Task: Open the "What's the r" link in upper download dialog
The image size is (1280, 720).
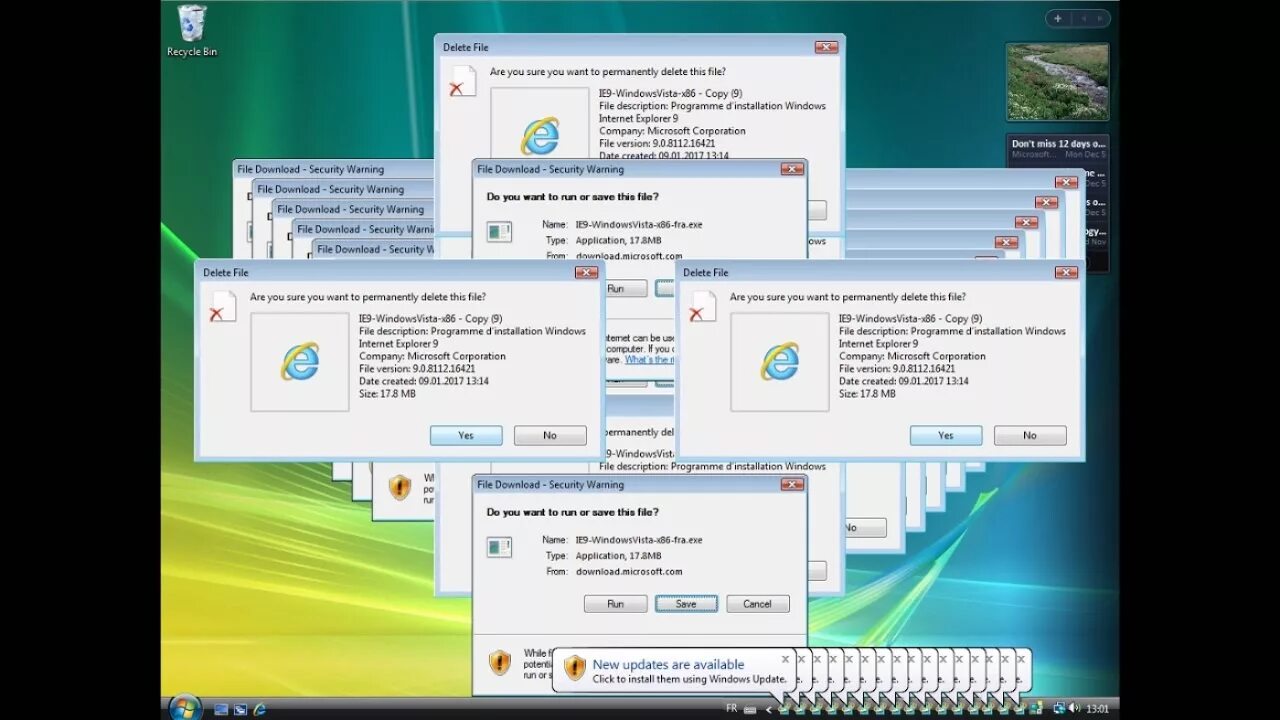Action: tap(649, 360)
